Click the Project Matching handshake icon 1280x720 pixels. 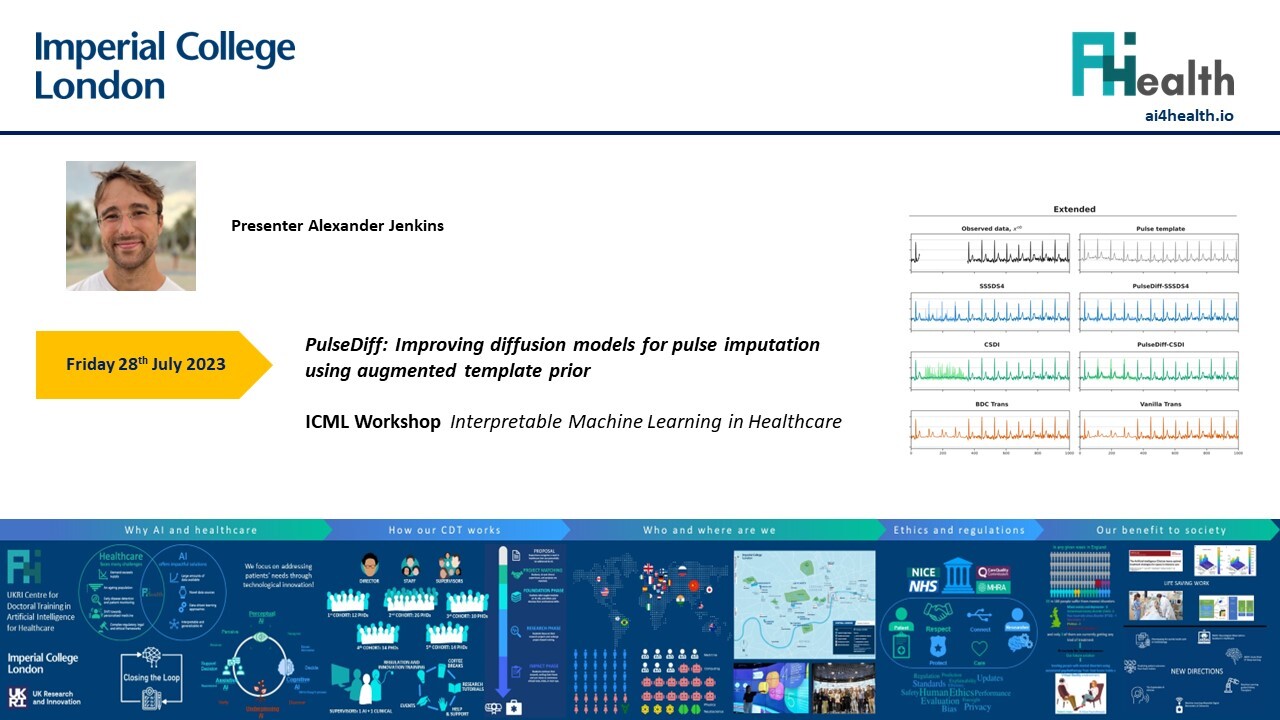coord(516,574)
